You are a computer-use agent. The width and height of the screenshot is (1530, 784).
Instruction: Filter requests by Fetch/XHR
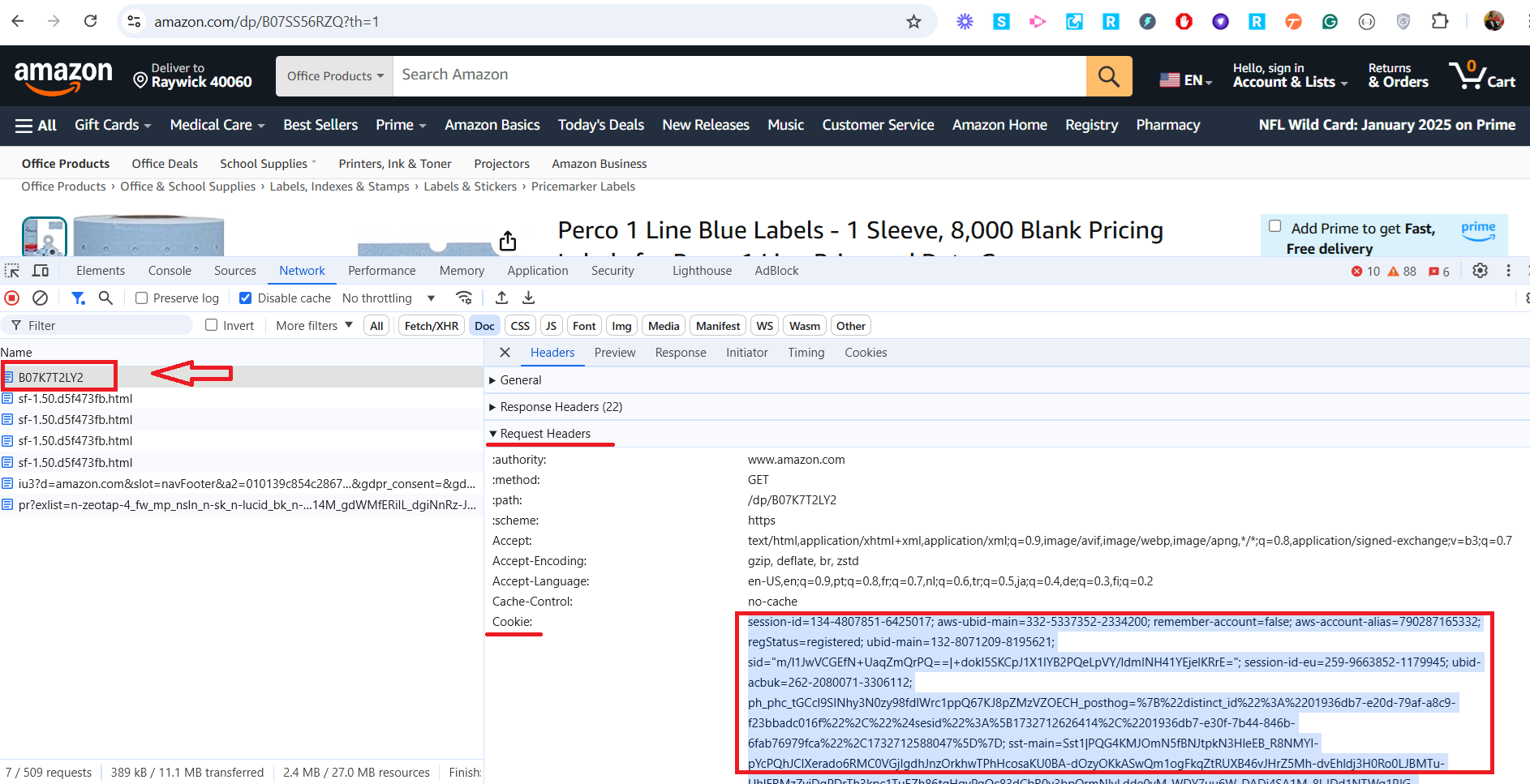(432, 326)
